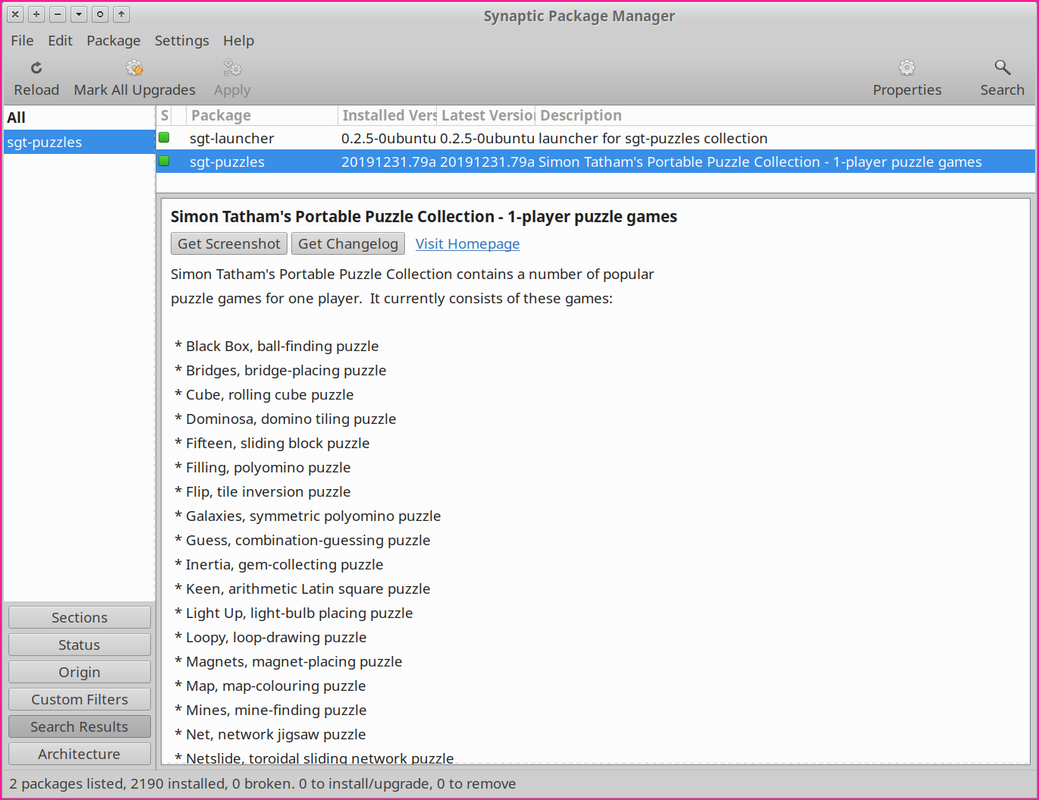The width and height of the screenshot is (1039, 800).
Task: Click the '* Keen, arithmetic Latin square puzzle' line
Action: pos(302,589)
